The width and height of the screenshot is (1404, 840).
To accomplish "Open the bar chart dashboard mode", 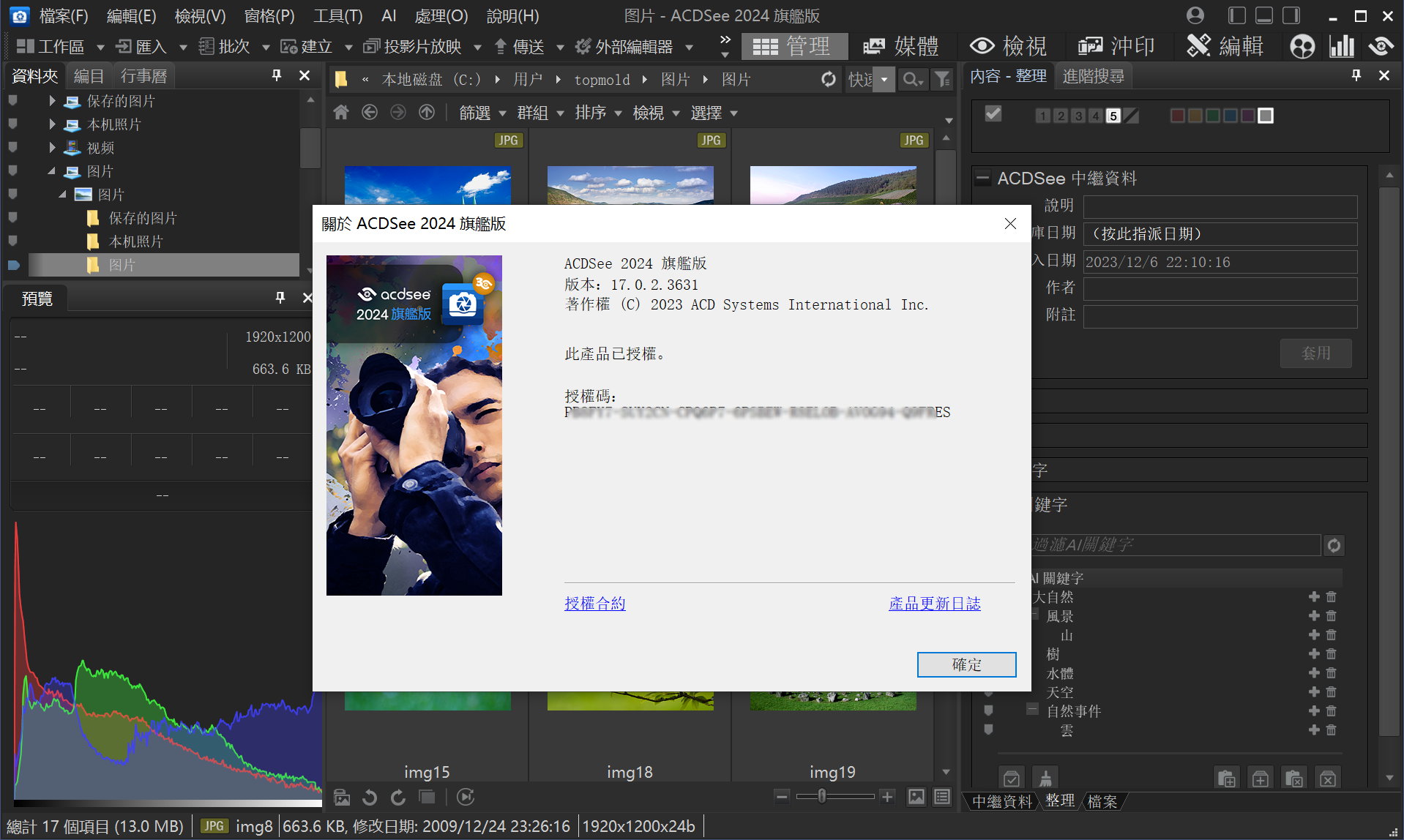I will point(1342,46).
